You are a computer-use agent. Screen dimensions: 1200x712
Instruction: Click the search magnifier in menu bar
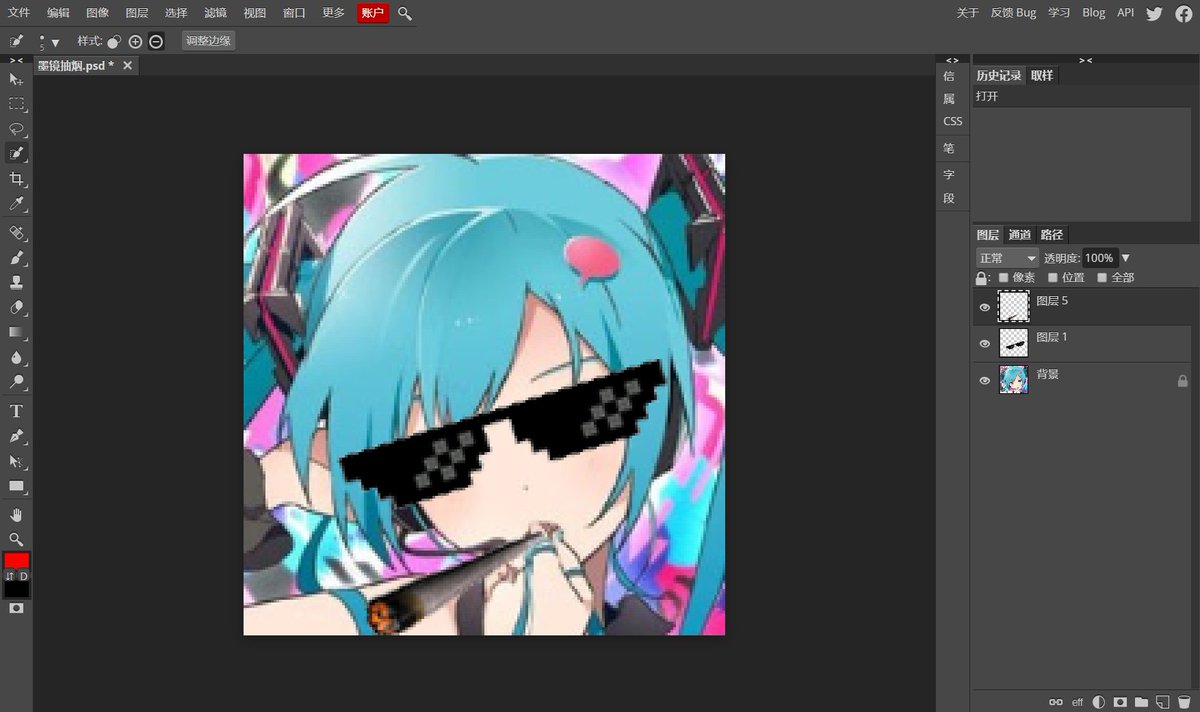[405, 13]
